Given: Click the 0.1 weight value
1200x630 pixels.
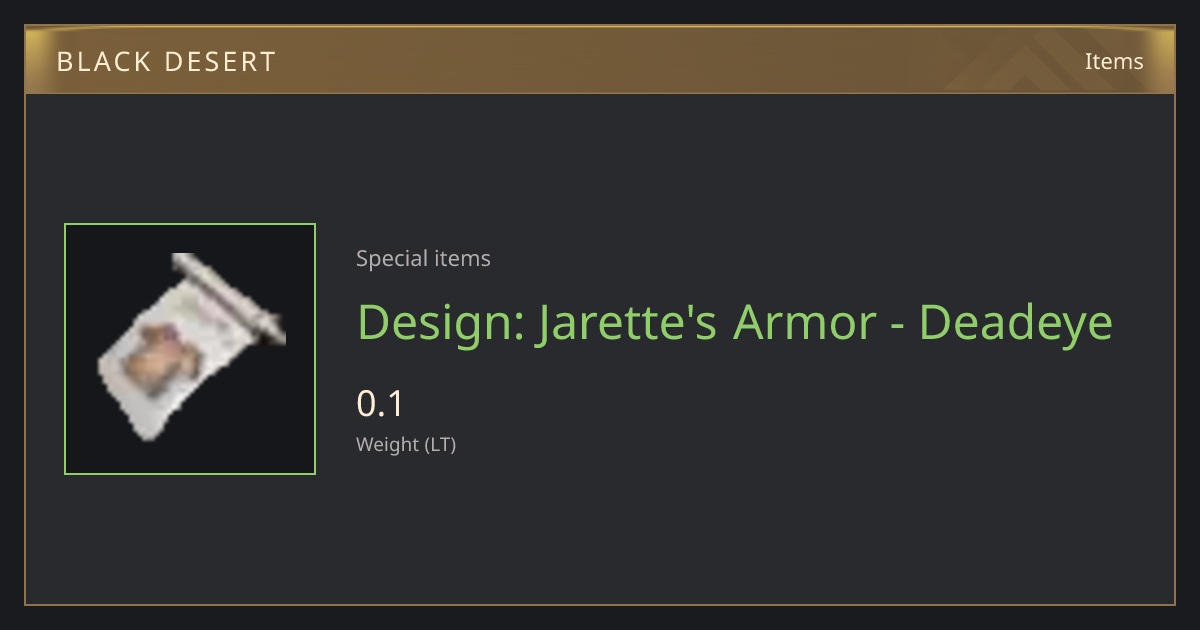Looking at the screenshot, I should [x=380, y=404].
